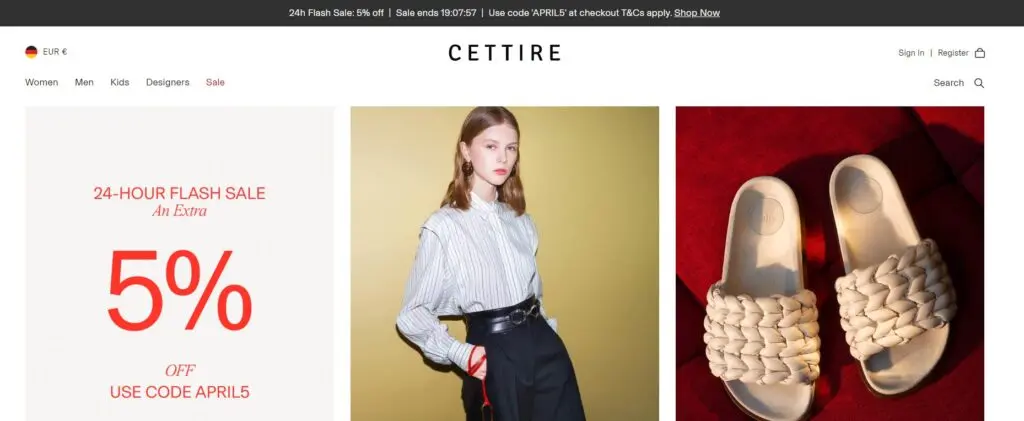Open the striped shirt model image
Screen dimensions: 1024x421
coord(505,264)
